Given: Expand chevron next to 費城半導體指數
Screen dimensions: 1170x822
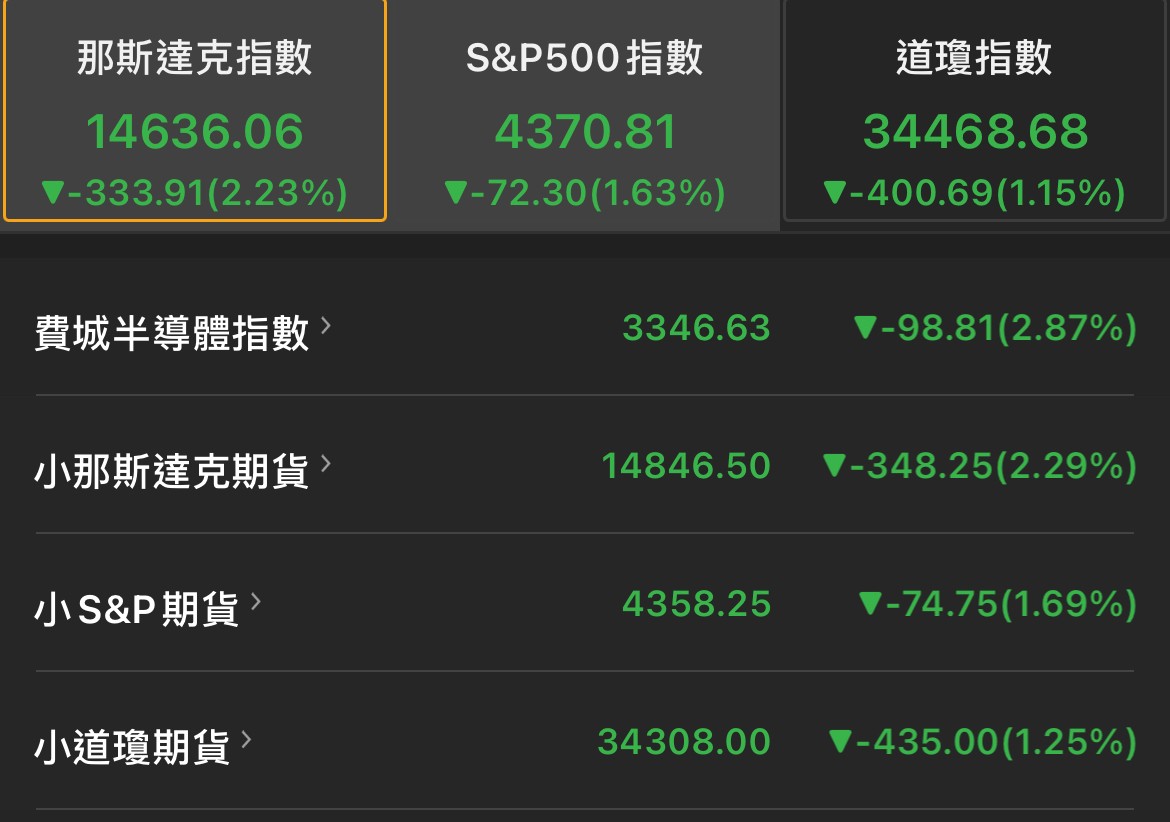Looking at the screenshot, I should 325,326.
